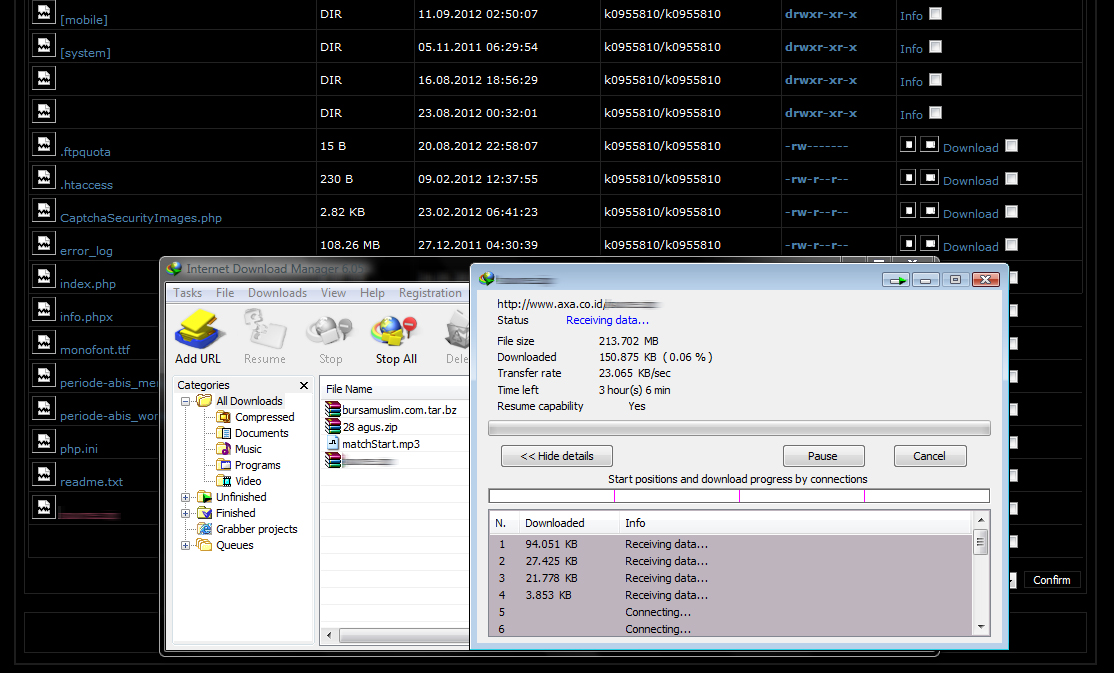Click the Download link in the .ftpquota row
The image size is (1114, 673).
970,148
